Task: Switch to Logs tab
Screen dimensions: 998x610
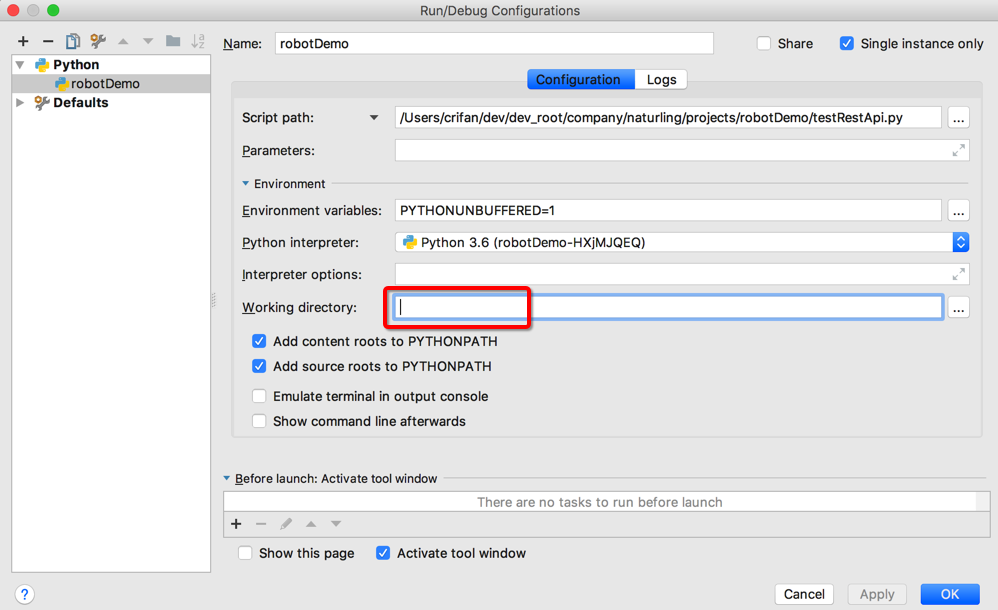Action: (661, 80)
